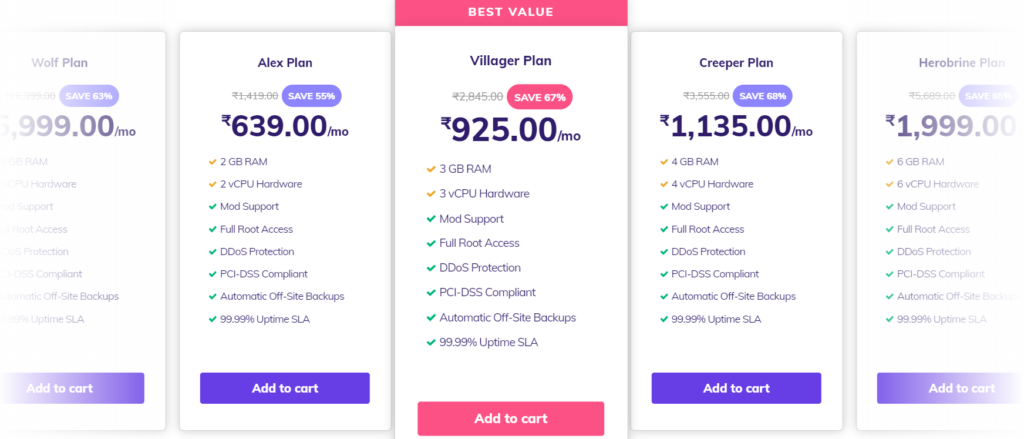Click the ₹925.00 Villager price
Screen dimensions: 1024x439
[x=510, y=129]
